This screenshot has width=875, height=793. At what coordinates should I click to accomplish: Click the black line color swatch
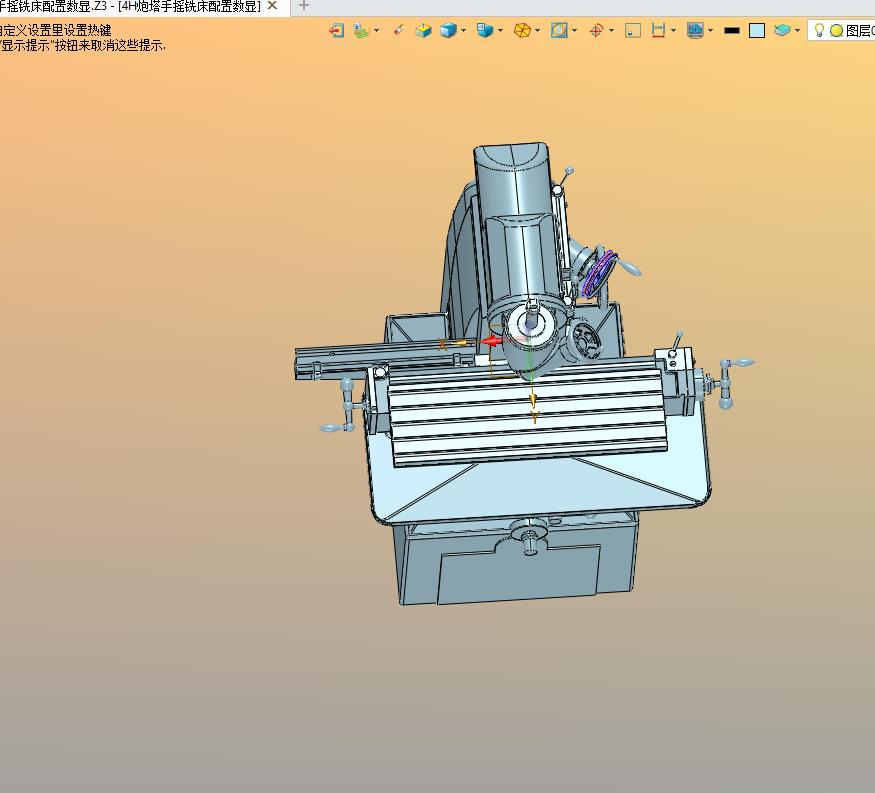pyautogui.click(x=732, y=31)
